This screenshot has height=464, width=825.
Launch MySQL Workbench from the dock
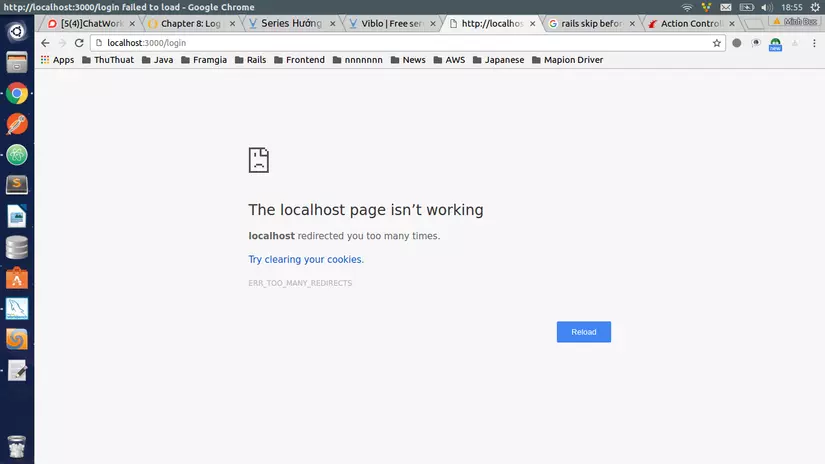click(17, 309)
